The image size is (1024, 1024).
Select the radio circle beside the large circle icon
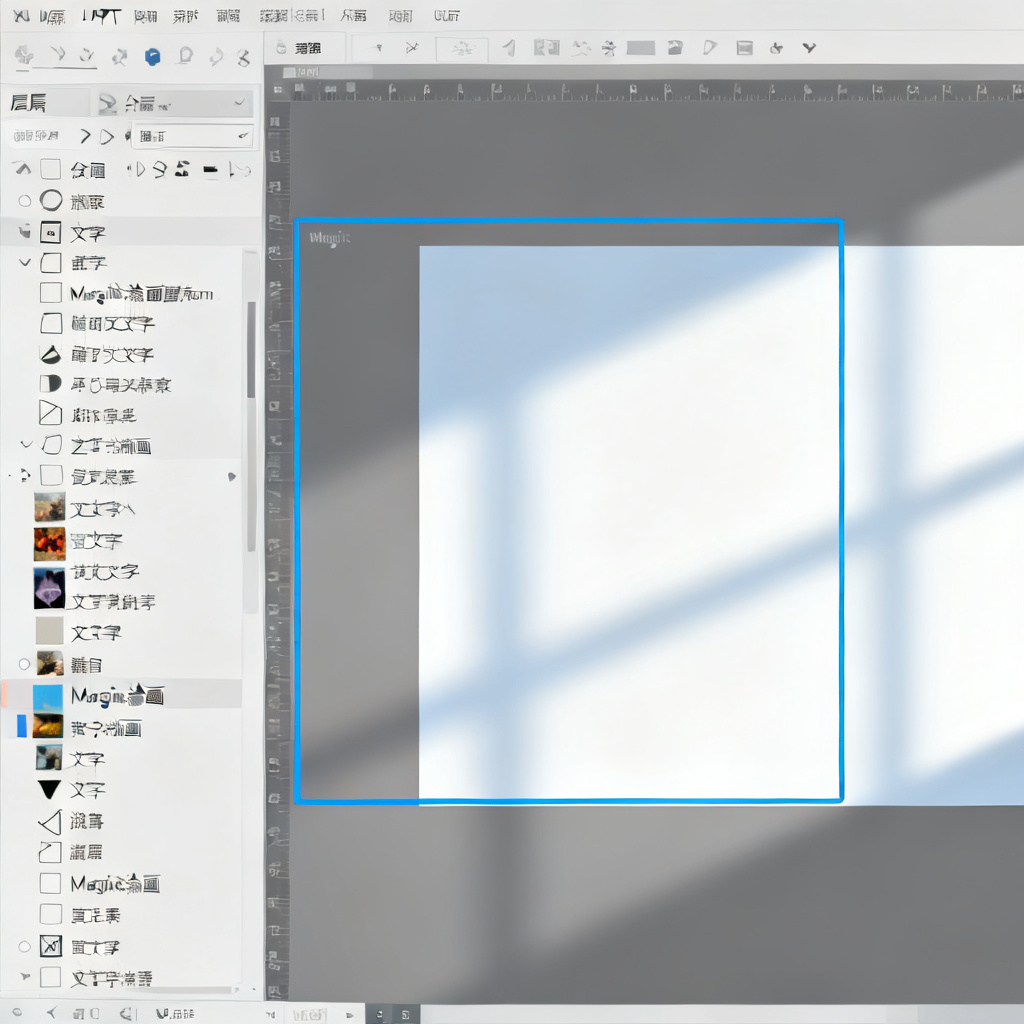24,201
